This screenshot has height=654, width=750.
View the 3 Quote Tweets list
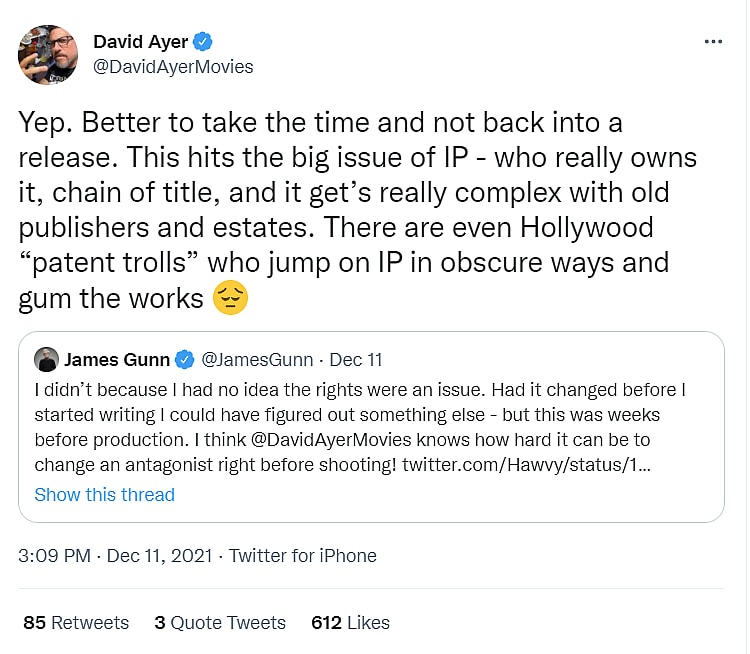pos(220,622)
